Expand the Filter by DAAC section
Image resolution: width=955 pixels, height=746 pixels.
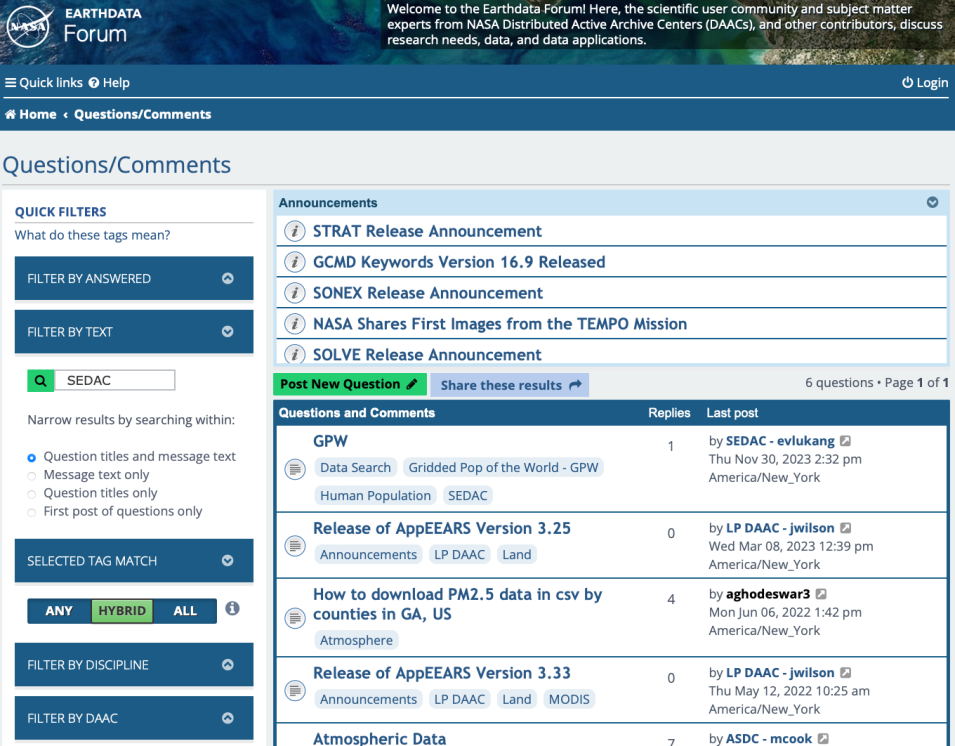pyautogui.click(x=134, y=718)
